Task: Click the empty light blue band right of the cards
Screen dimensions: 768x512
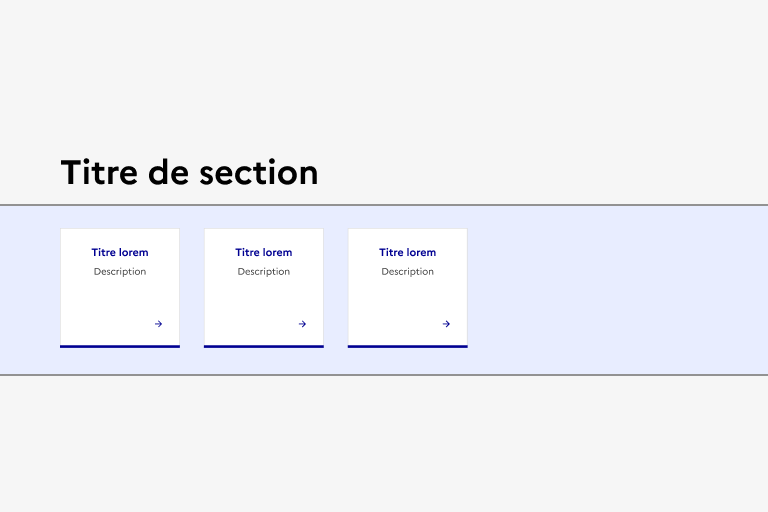Action: point(620,290)
